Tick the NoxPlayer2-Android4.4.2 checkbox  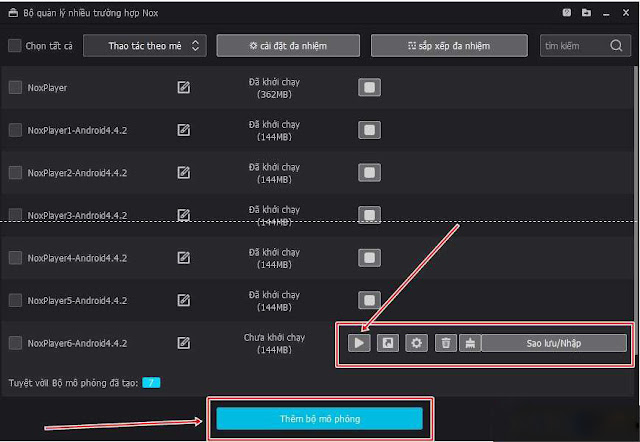click(x=16, y=173)
